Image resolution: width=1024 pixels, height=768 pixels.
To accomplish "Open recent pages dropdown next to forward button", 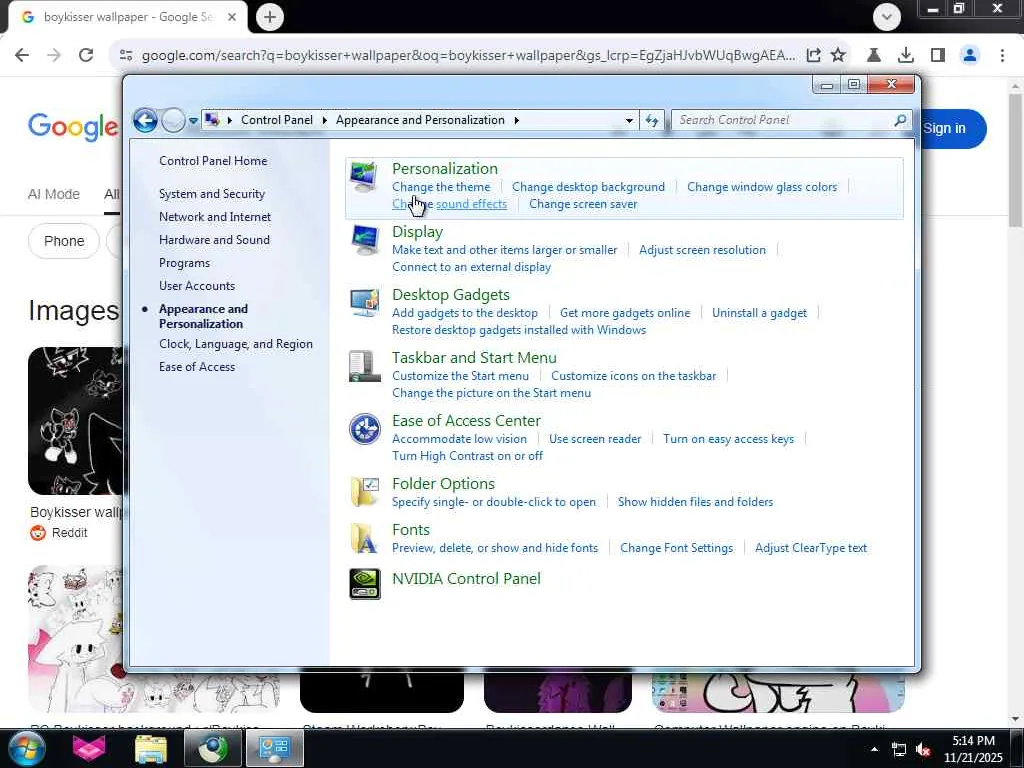I will (x=193, y=120).
